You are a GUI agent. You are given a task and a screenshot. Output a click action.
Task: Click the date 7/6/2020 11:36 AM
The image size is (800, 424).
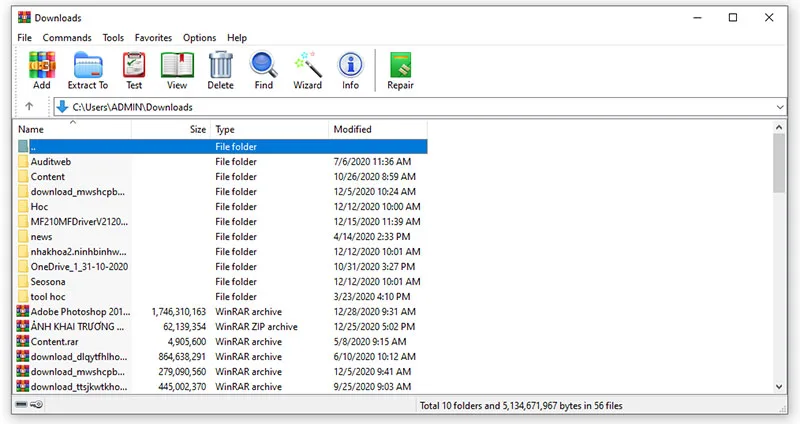click(x=372, y=162)
